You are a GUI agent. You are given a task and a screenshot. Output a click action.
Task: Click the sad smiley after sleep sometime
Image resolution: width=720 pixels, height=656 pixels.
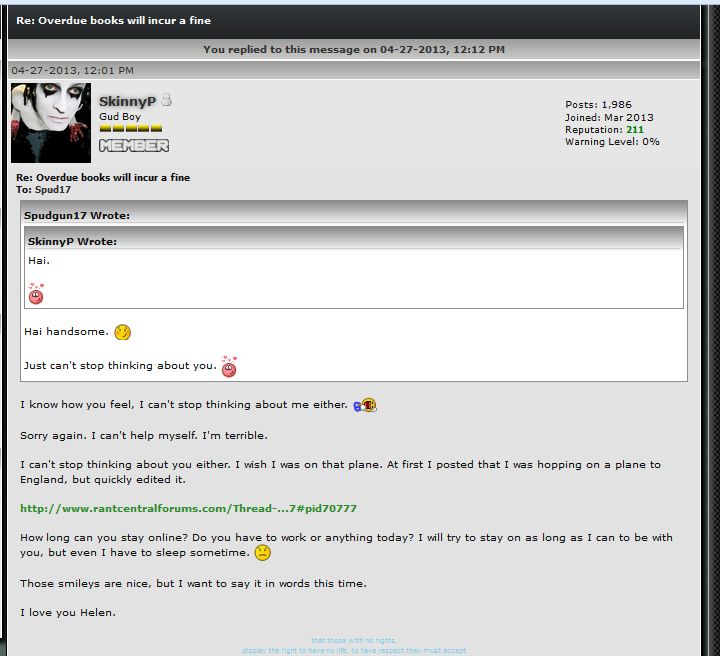[x=263, y=552]
